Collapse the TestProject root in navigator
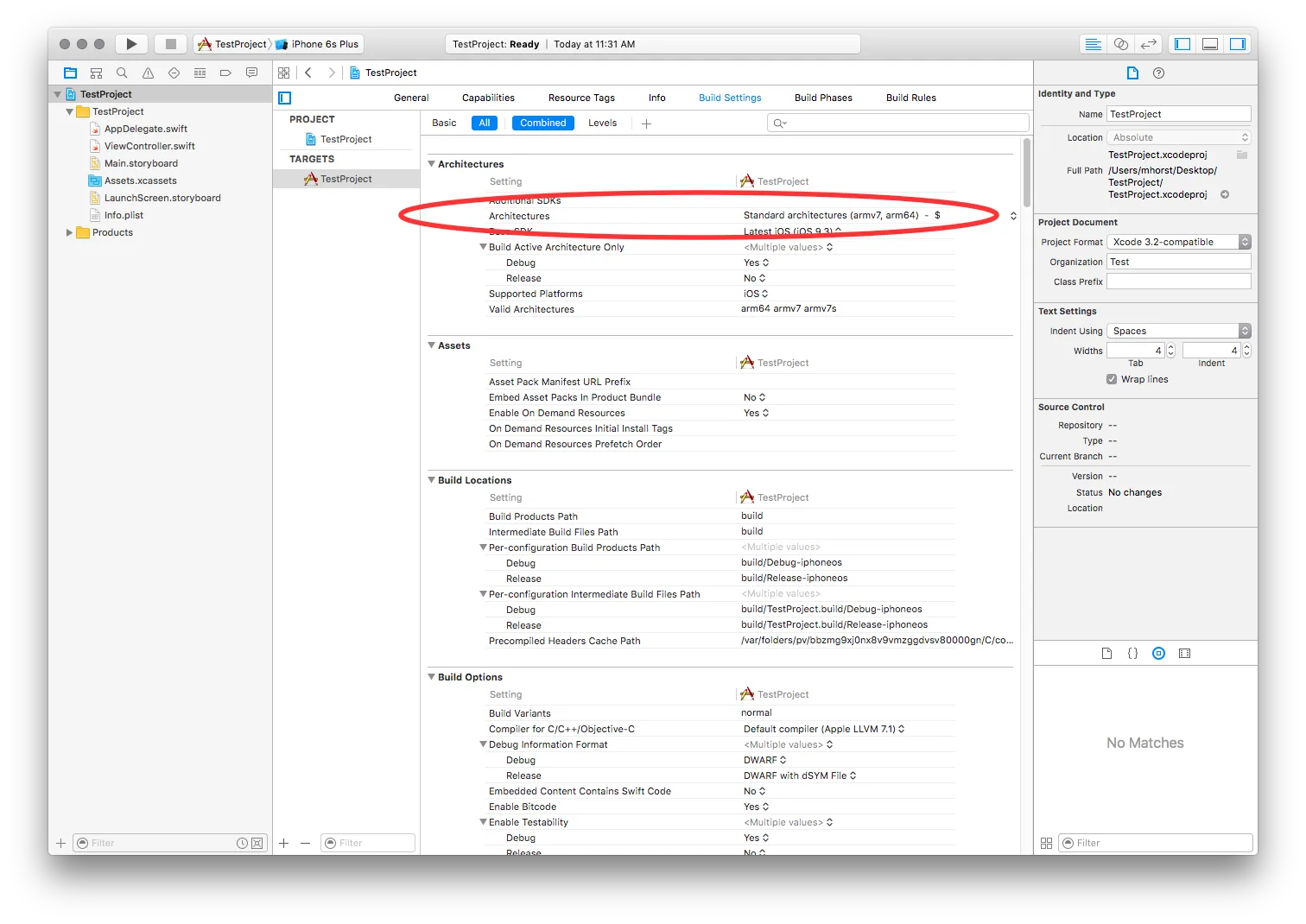 pyautogui.click(x=58, y=95)
